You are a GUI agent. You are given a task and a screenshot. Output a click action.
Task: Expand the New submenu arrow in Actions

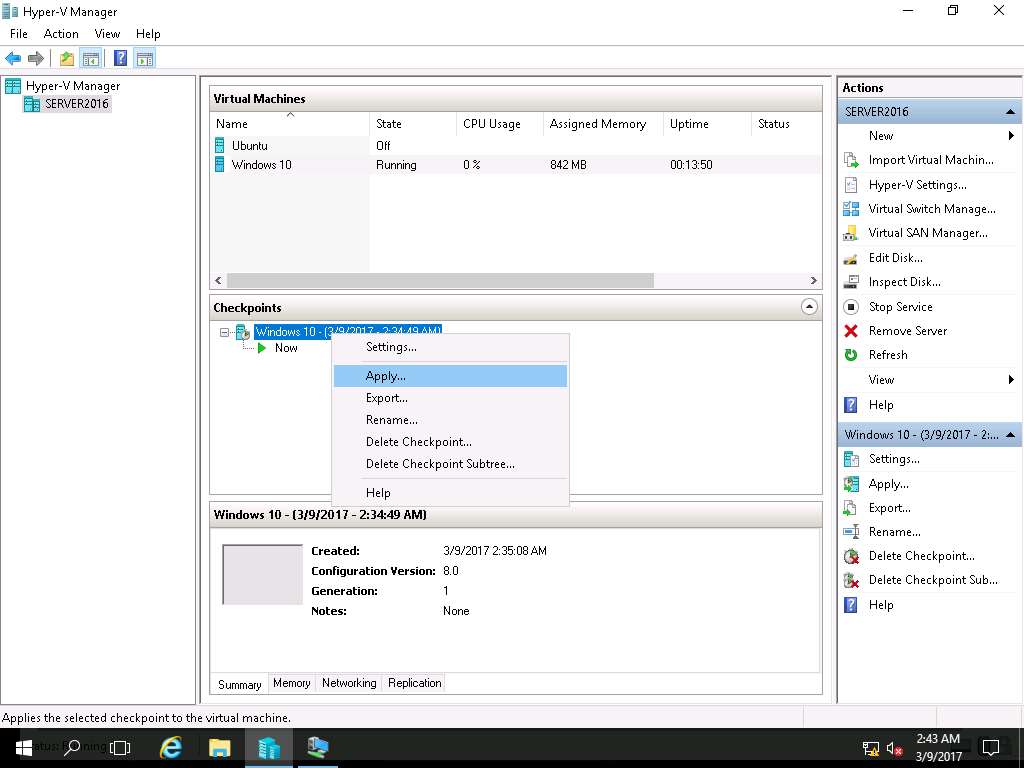[x=1011, y=136]
